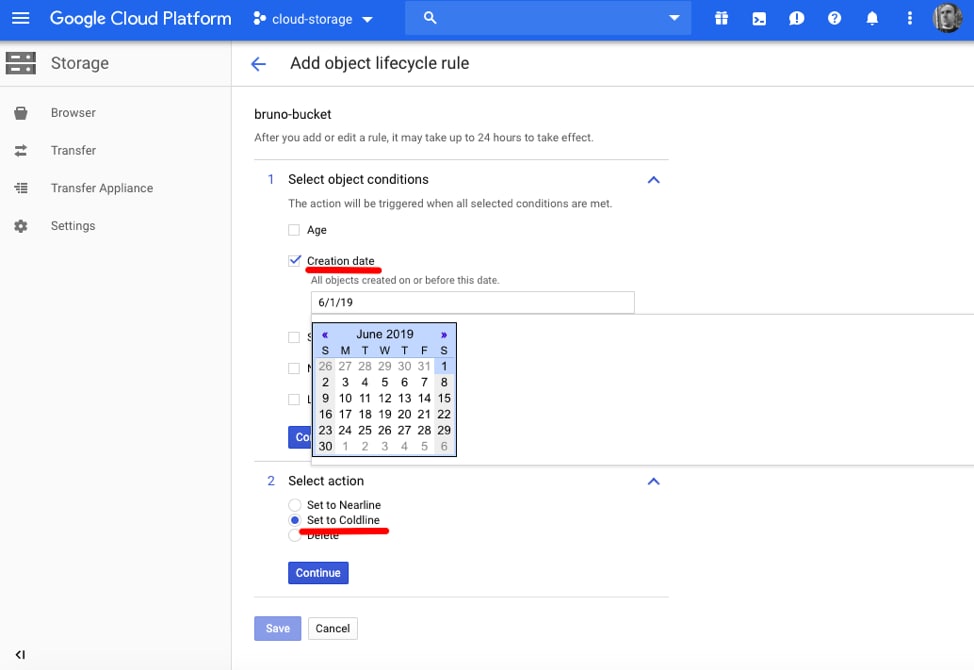This screenshot has width=974, height=670.
Task: Enable the Age condition checkbox
Action: pyautogui.click(x=294, y=230)
